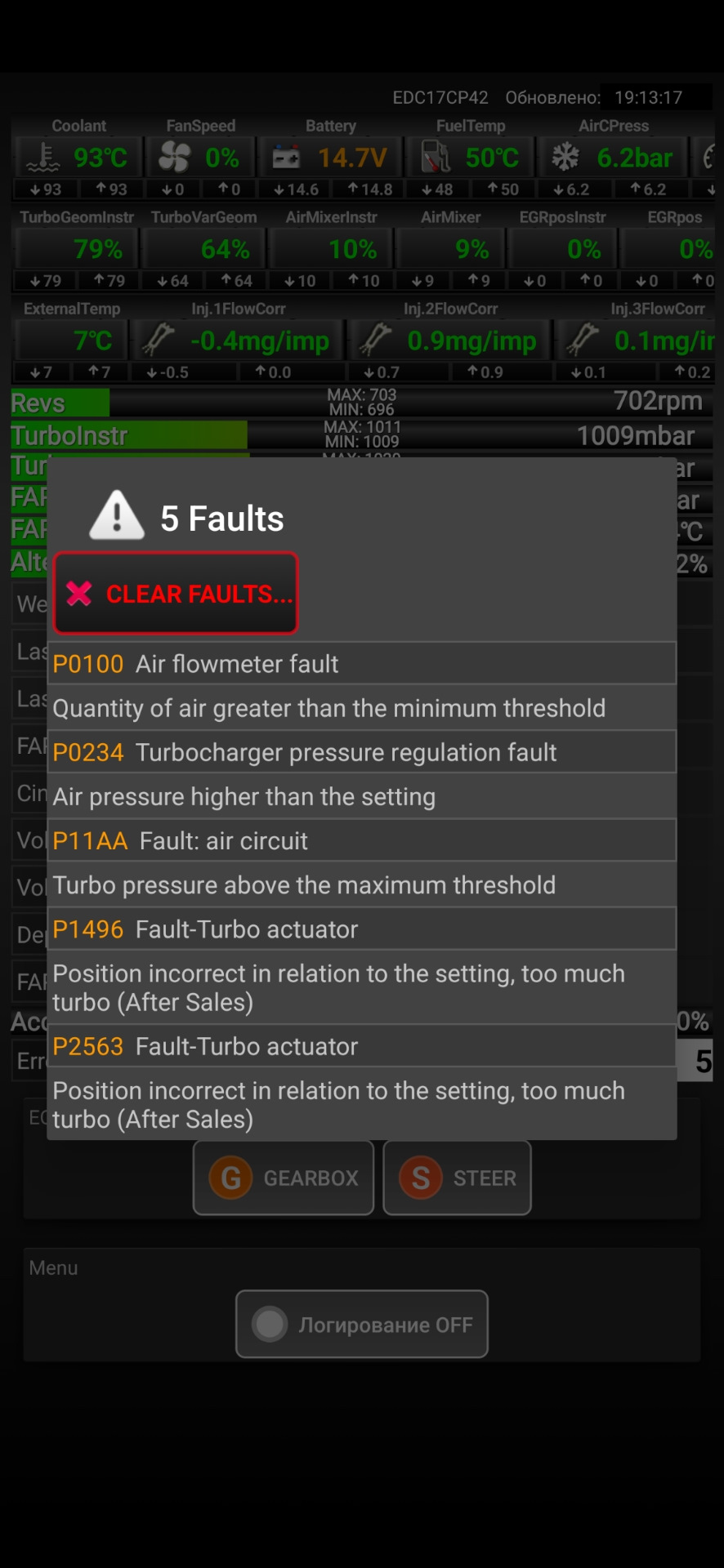Select fault P0234 Turbocharger pressure regulation
The width and height of the screenshot is (724, 1568).
tap(362, 751)
